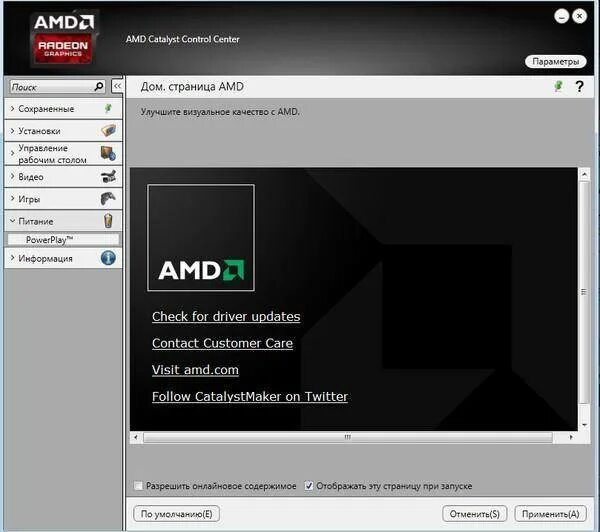This screenshot has height=532, width=600.
Task: Expand the Информация section chevron
Action: [12, 258]
